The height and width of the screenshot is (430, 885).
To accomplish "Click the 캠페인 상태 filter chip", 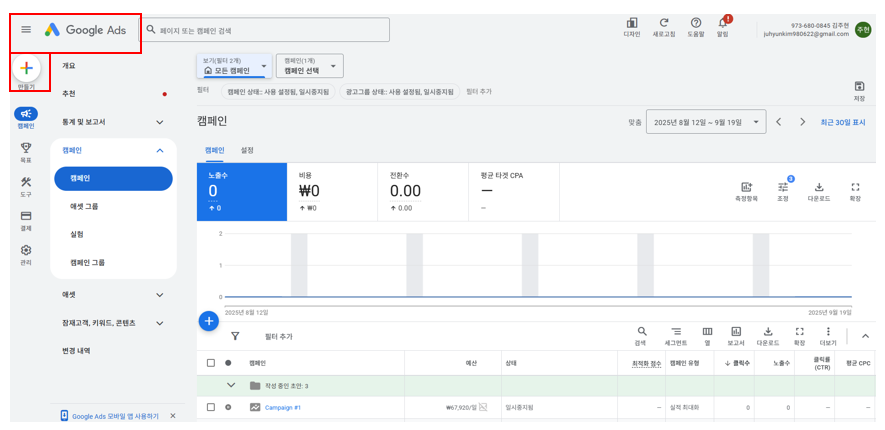I will pos(278,91).
